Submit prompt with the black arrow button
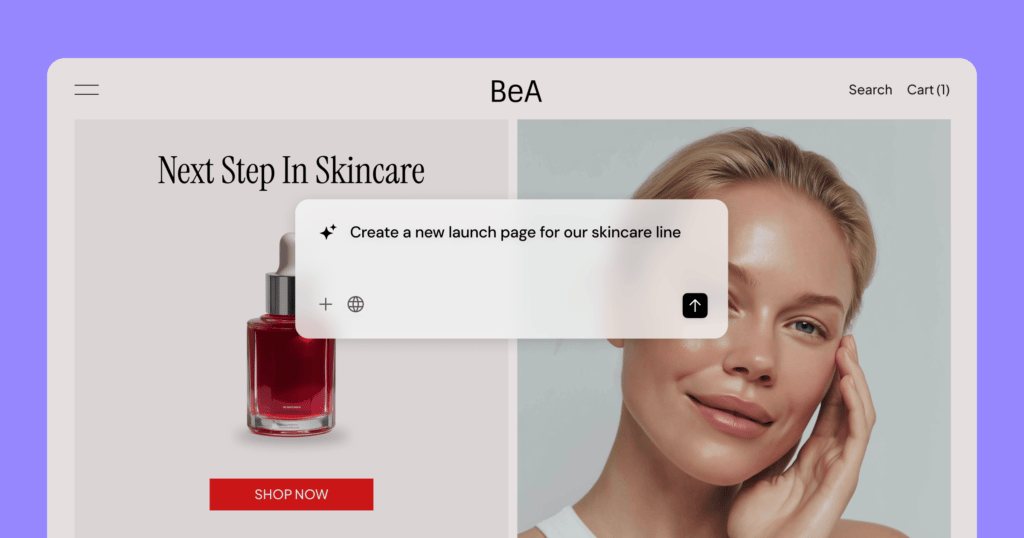 [695, 306]
